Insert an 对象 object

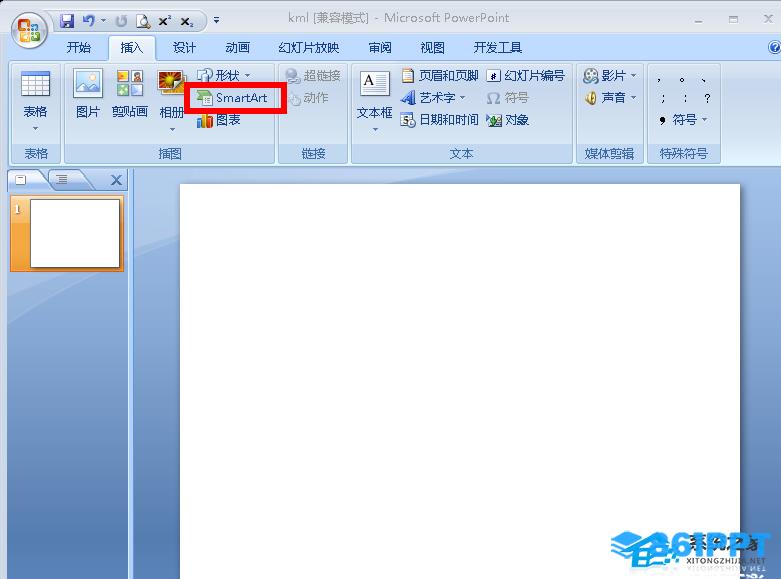[508, 120]
